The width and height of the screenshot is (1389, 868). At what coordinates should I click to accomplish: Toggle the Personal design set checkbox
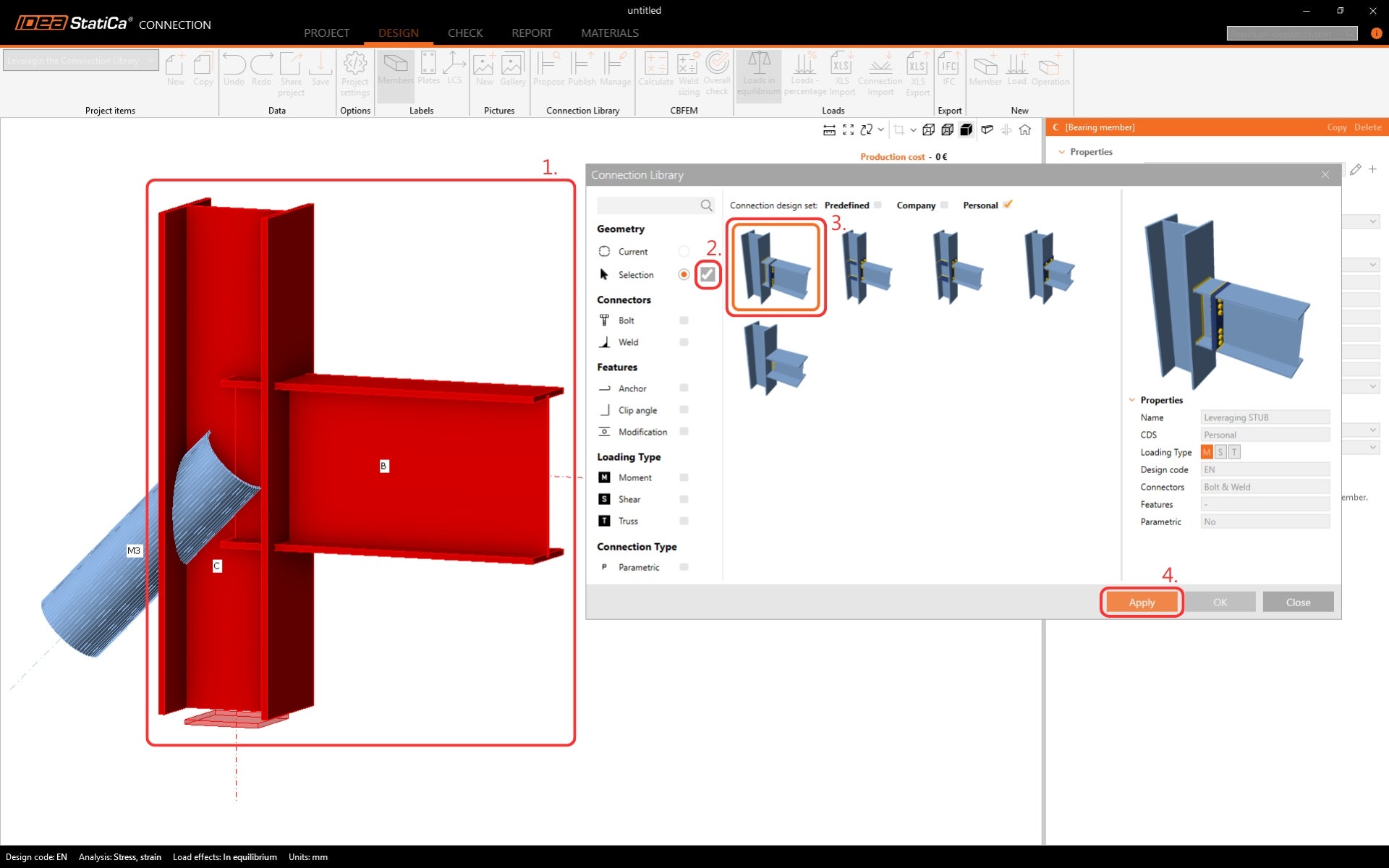[1008, 205]
